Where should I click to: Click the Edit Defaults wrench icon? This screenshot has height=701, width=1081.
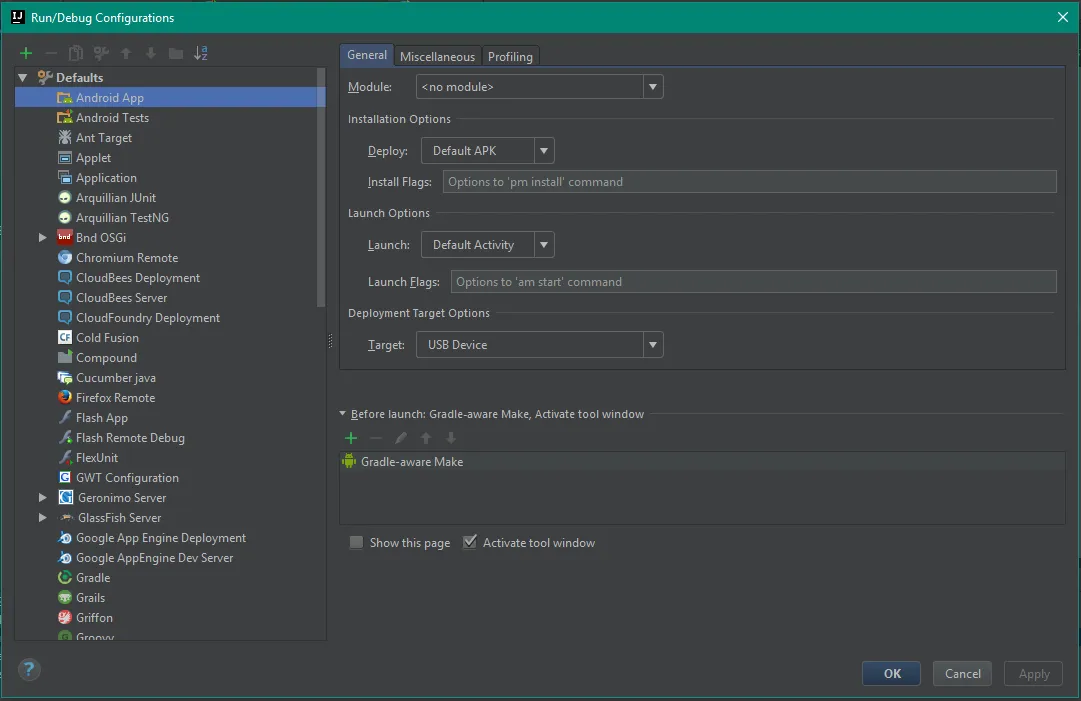click(101, 53)
